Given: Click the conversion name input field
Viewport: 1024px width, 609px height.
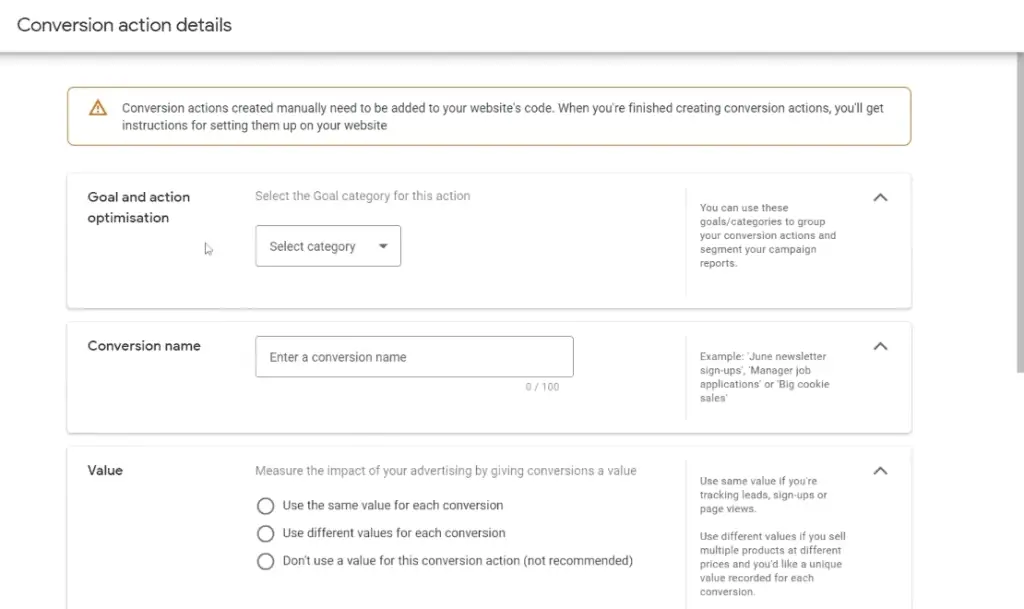Looking at the screenshot, I should click(x=414, y=356).
